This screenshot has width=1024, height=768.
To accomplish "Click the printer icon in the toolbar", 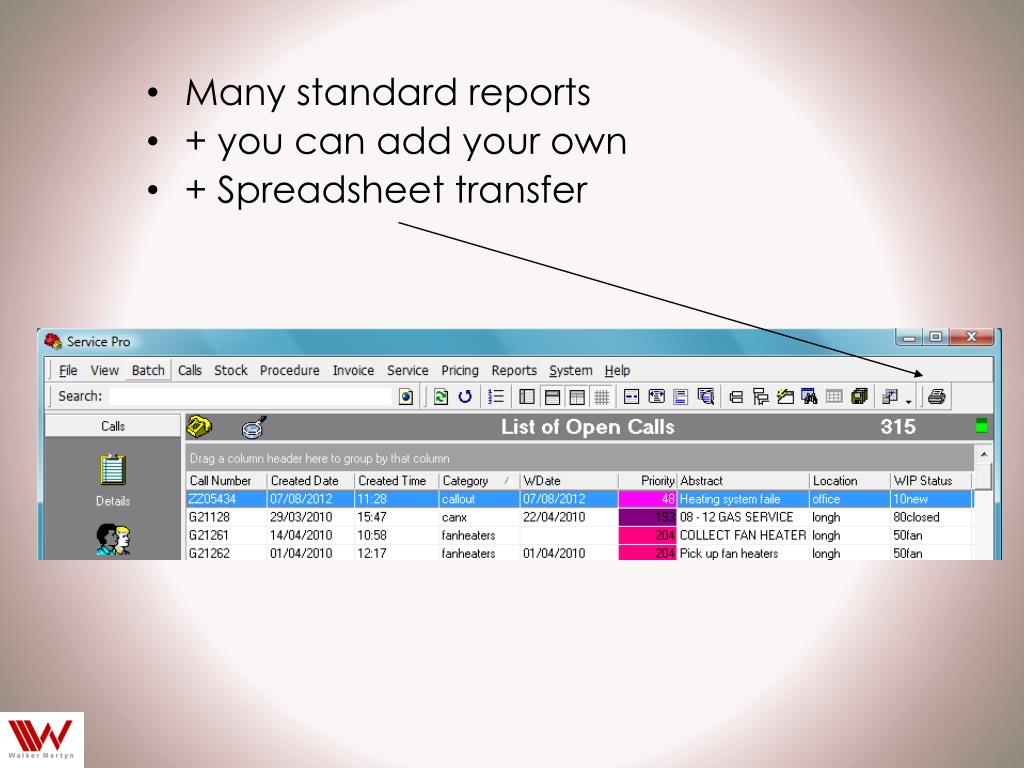I will coord(936,397).
